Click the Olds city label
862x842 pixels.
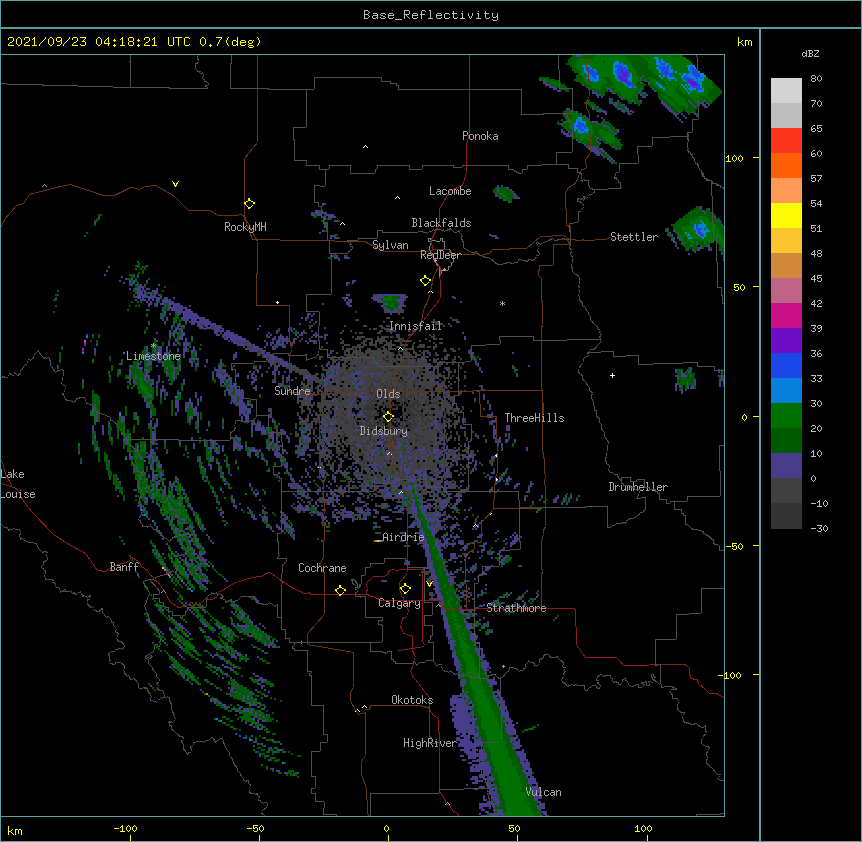[x=388, y=394]
